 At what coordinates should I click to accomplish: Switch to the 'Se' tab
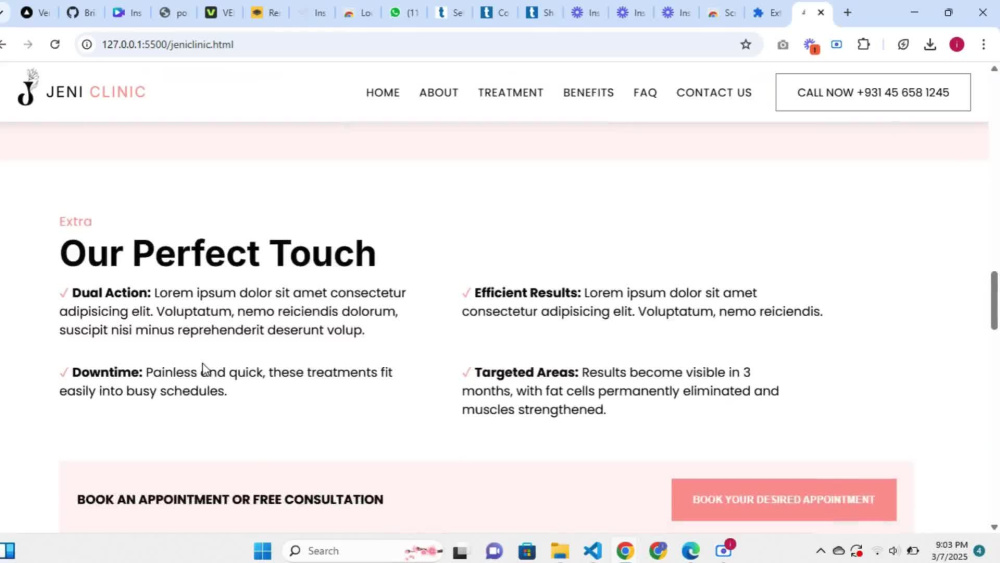click(x=450, y=13)
